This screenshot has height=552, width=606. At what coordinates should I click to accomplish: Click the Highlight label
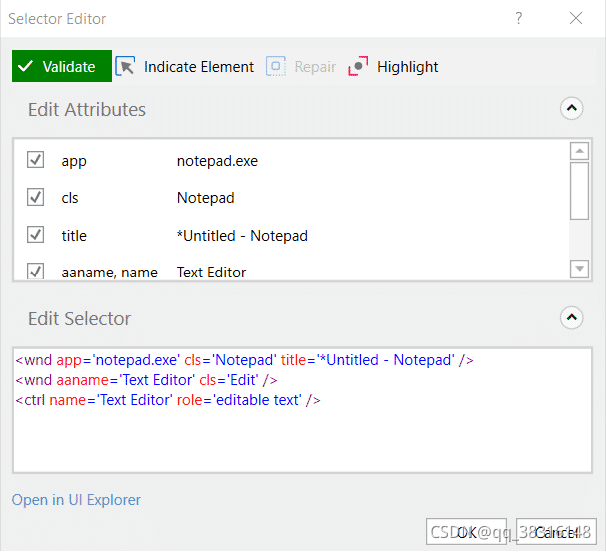point(407,67)
